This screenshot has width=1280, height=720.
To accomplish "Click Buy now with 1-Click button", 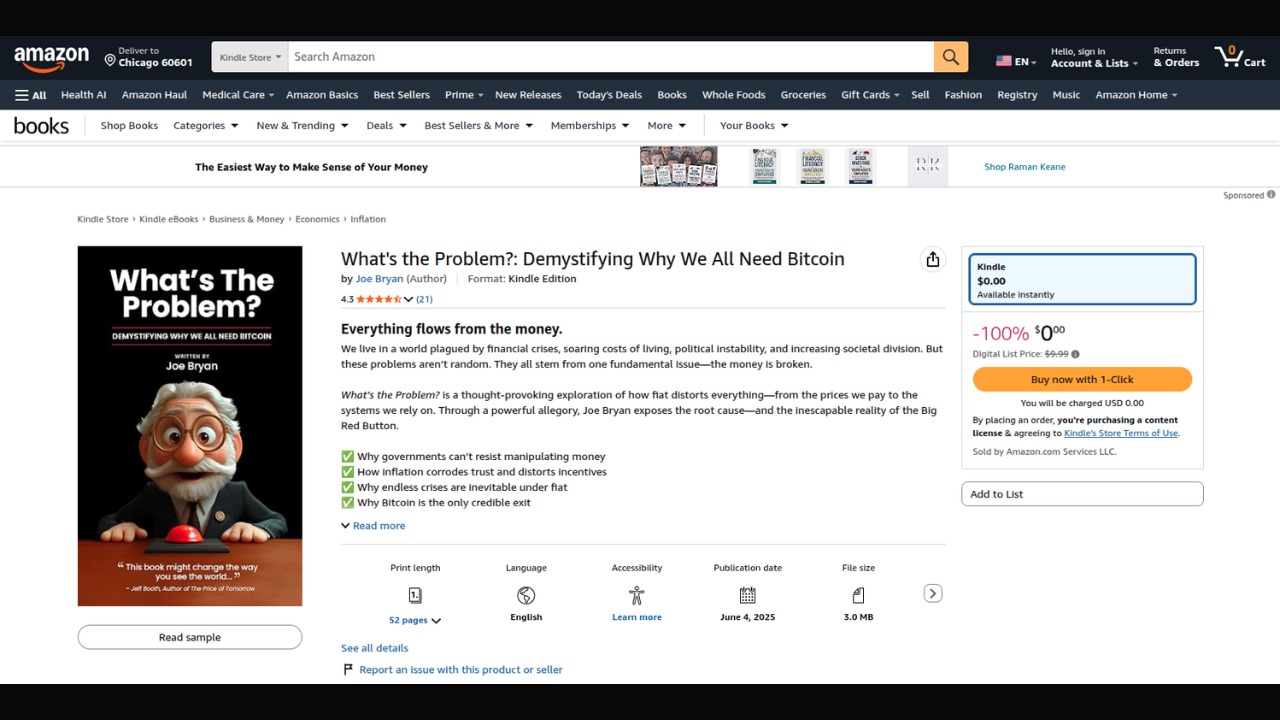I will [x=1082, y=380].
